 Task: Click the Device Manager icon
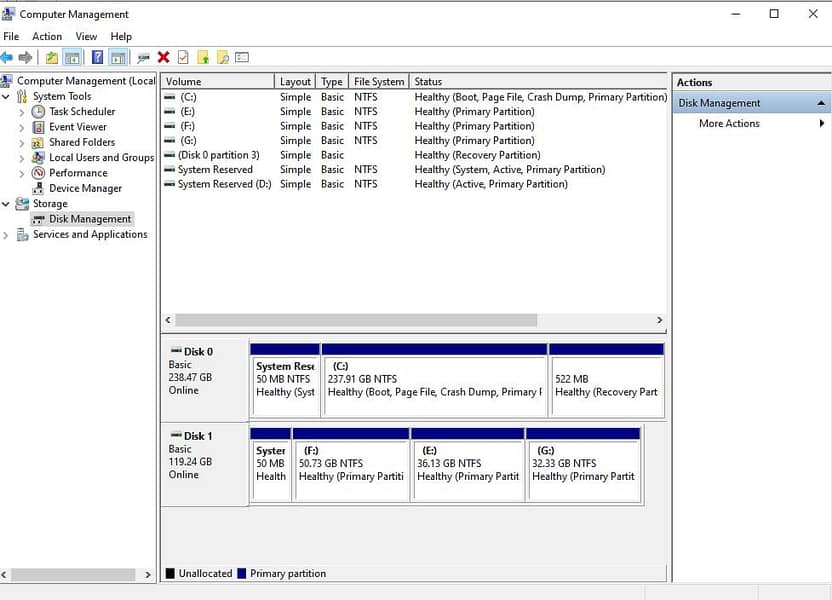[38, 188]
